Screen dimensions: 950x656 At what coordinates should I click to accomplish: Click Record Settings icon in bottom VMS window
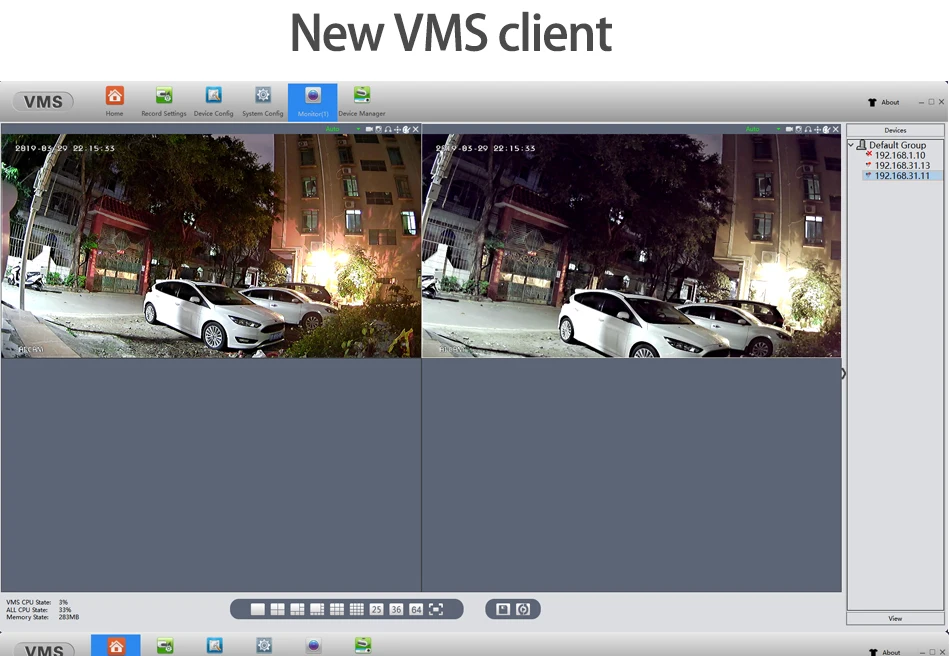coord(165,646)
